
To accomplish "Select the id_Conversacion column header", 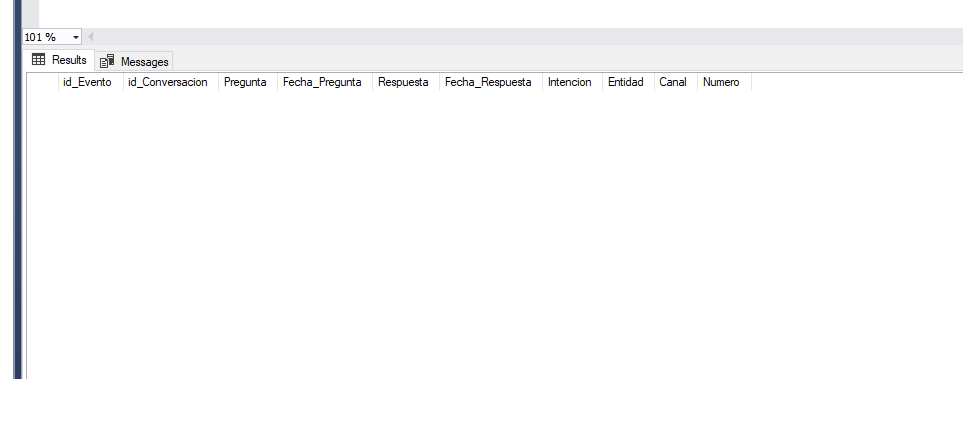I will pyautogui.click(x=167, y=82).
